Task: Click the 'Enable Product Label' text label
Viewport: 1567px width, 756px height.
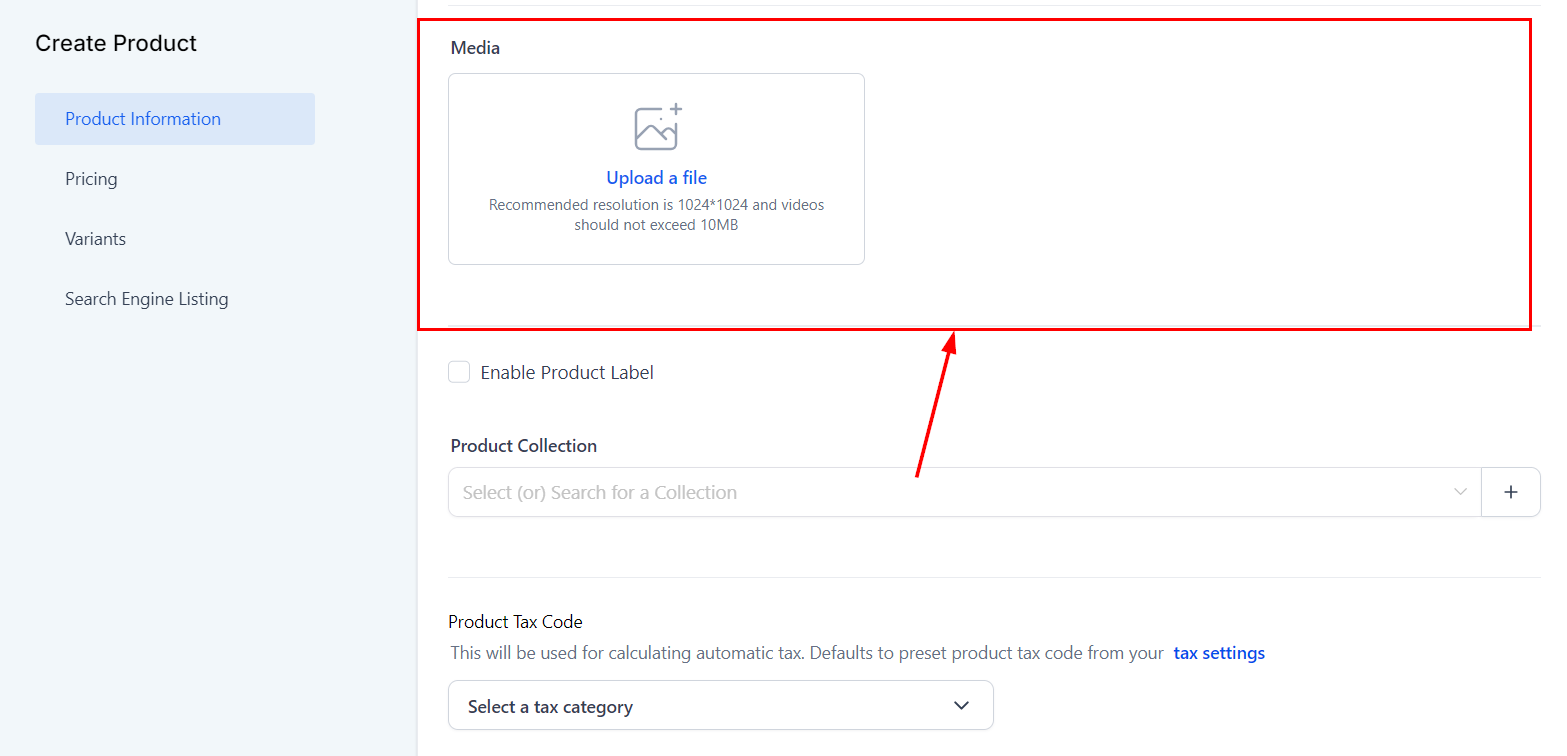Action: 567,373
